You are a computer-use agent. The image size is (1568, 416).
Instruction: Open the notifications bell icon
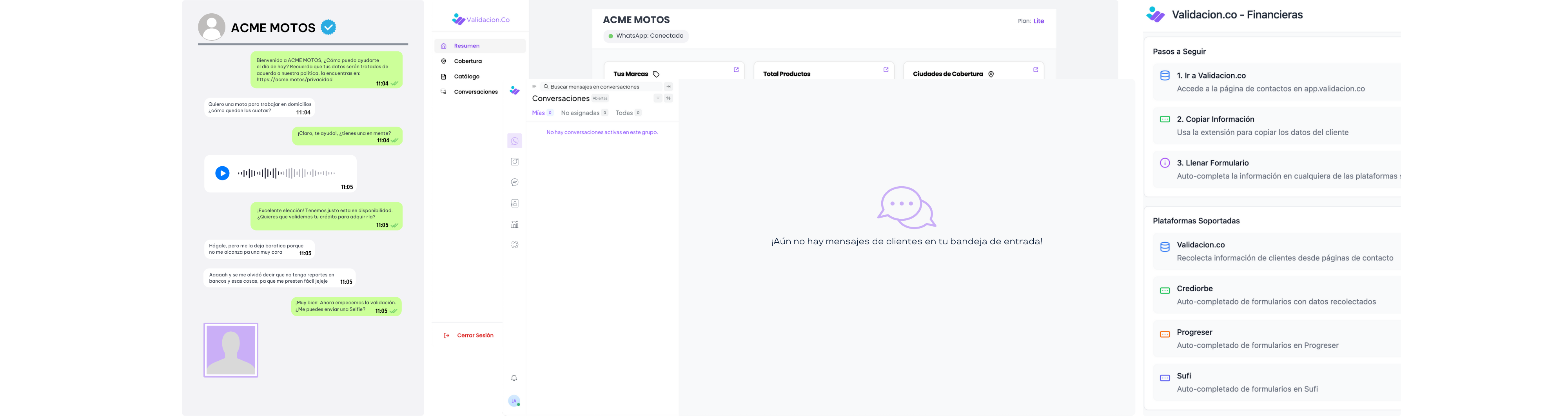click(x=514, y=378)
